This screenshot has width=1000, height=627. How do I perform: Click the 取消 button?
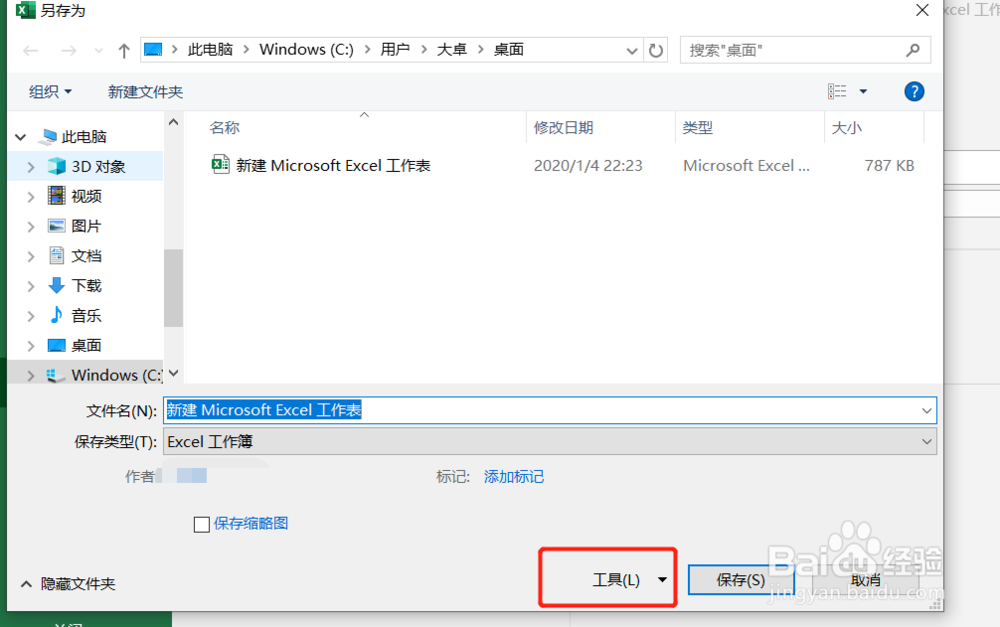point(865,580)
